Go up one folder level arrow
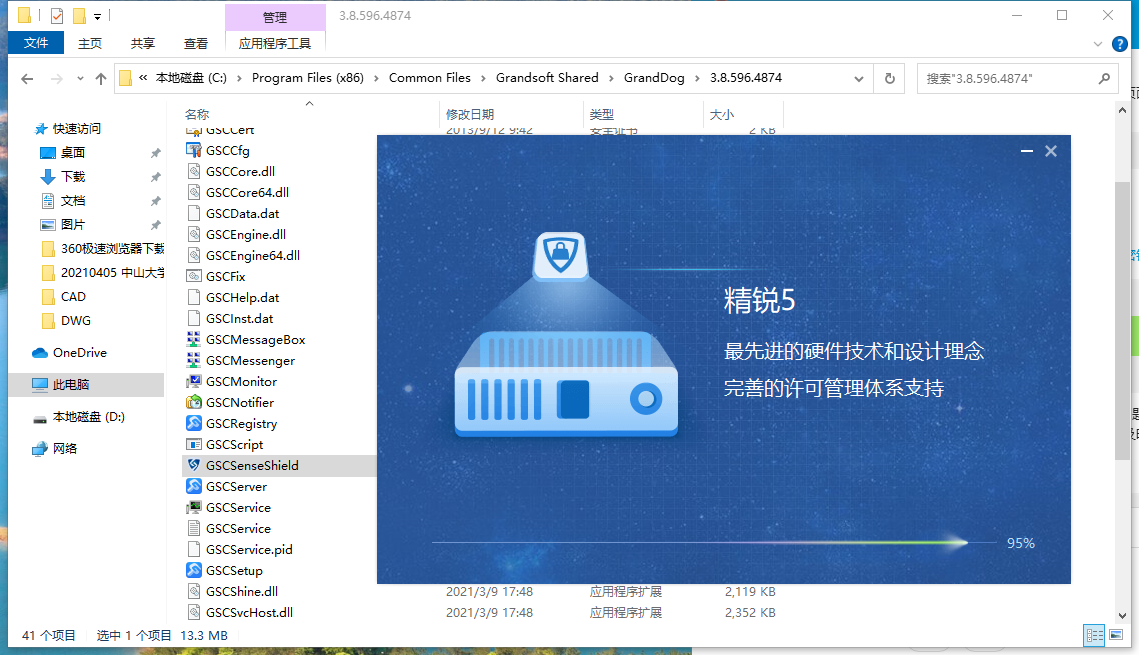1139x655 pixels. 100,78
